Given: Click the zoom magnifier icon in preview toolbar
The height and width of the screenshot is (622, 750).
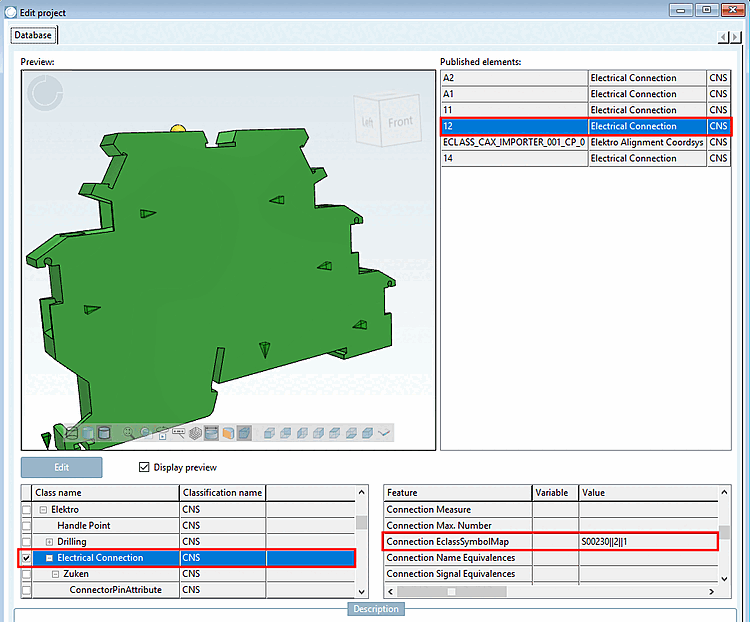Looking at the screenshot, I should [129, 433].
